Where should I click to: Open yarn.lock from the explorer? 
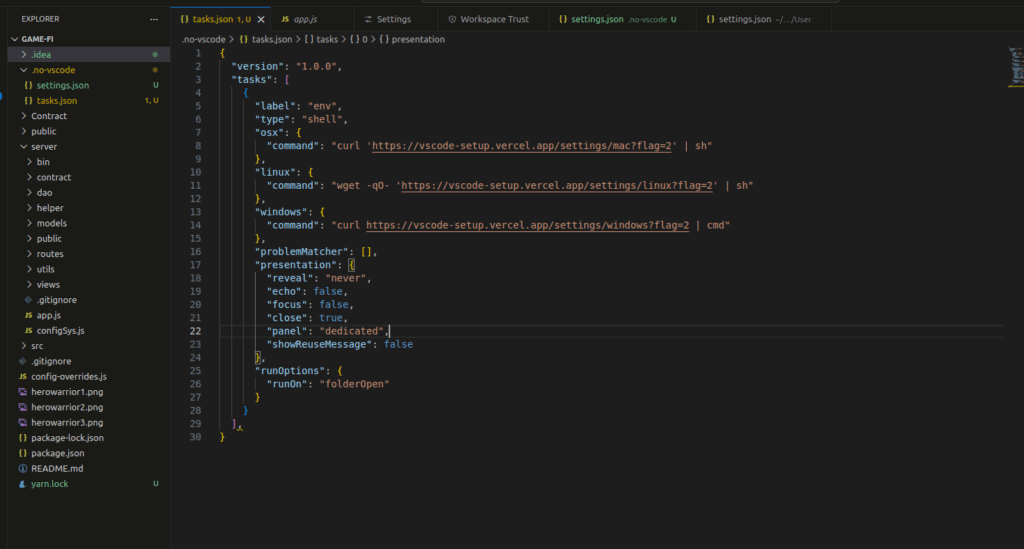[50, 484]
